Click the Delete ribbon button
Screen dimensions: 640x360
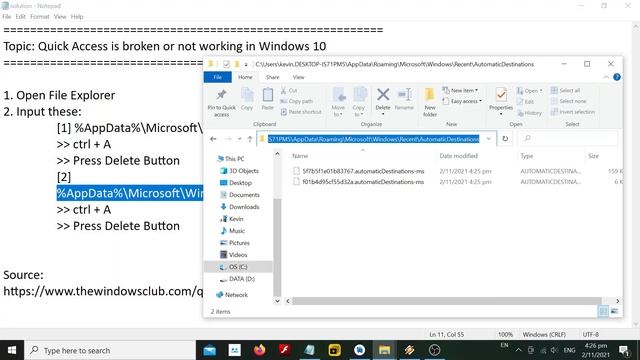point(383,102)
